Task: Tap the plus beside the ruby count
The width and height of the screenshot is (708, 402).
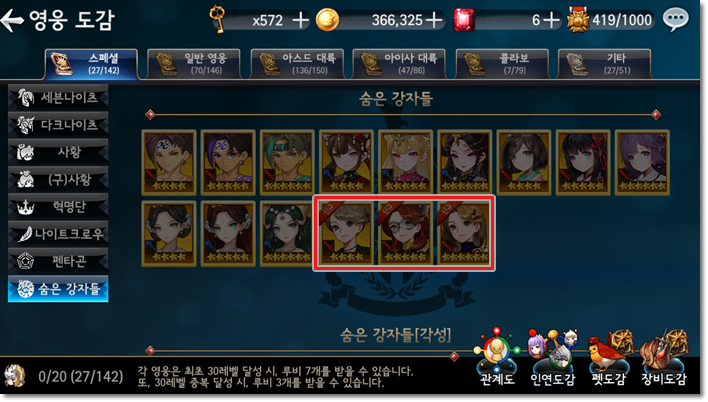Action: 550,20
